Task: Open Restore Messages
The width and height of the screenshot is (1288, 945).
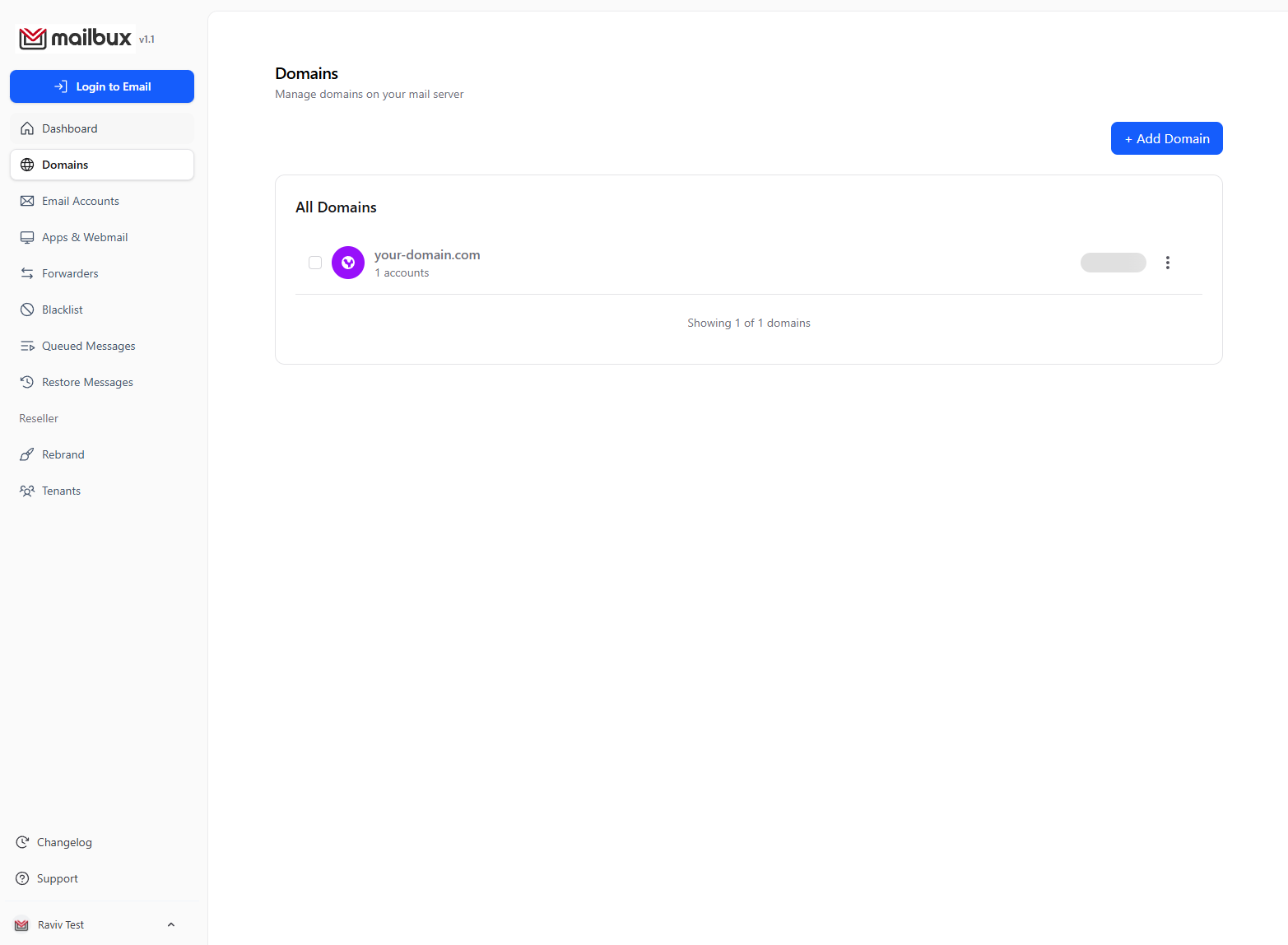Action: click(x=87, y=381)
